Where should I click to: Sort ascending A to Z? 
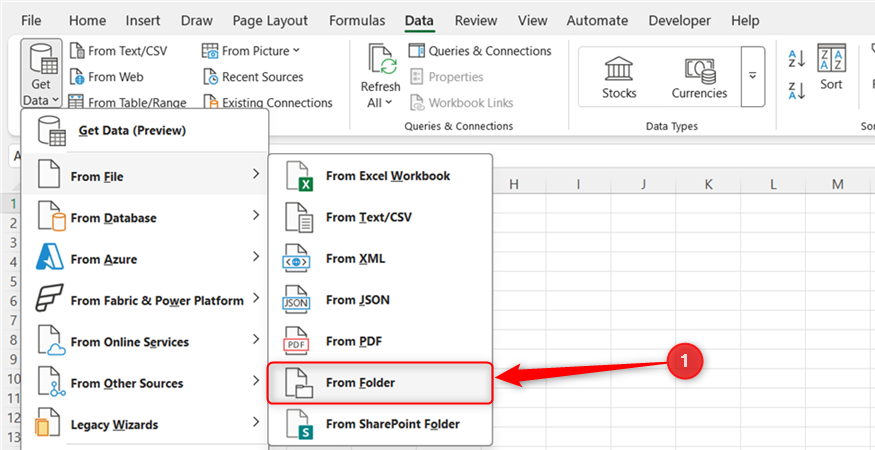(x=796, y=58)
